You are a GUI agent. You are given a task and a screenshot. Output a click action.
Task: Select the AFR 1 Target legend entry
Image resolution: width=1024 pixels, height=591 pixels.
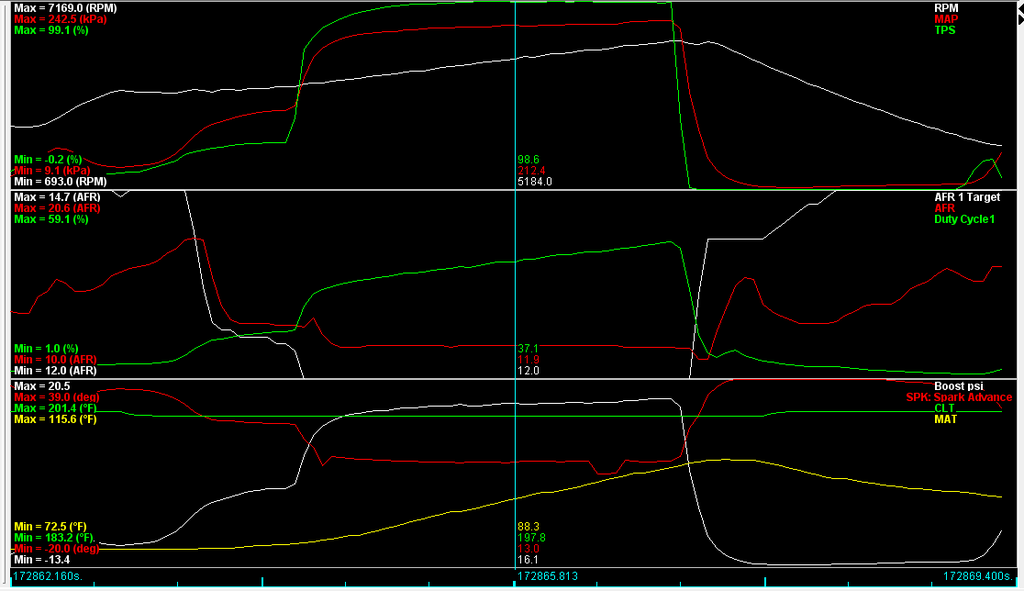(x=966, y=198)
